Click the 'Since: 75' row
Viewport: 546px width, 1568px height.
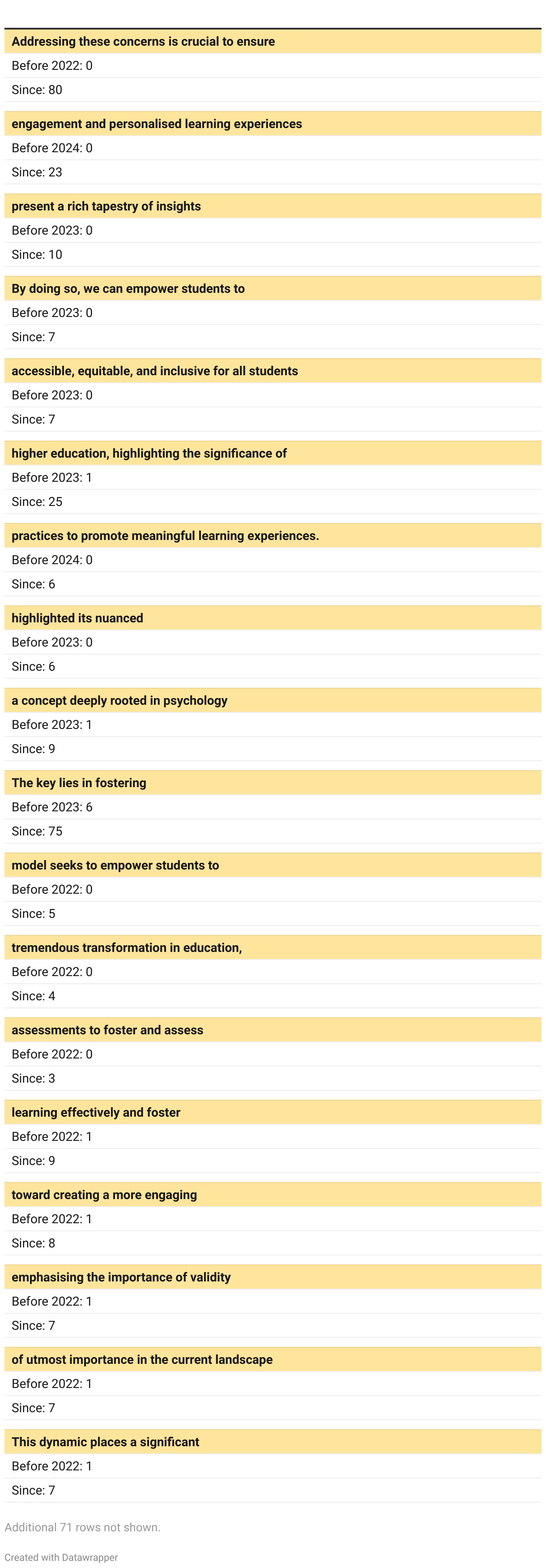273,831
